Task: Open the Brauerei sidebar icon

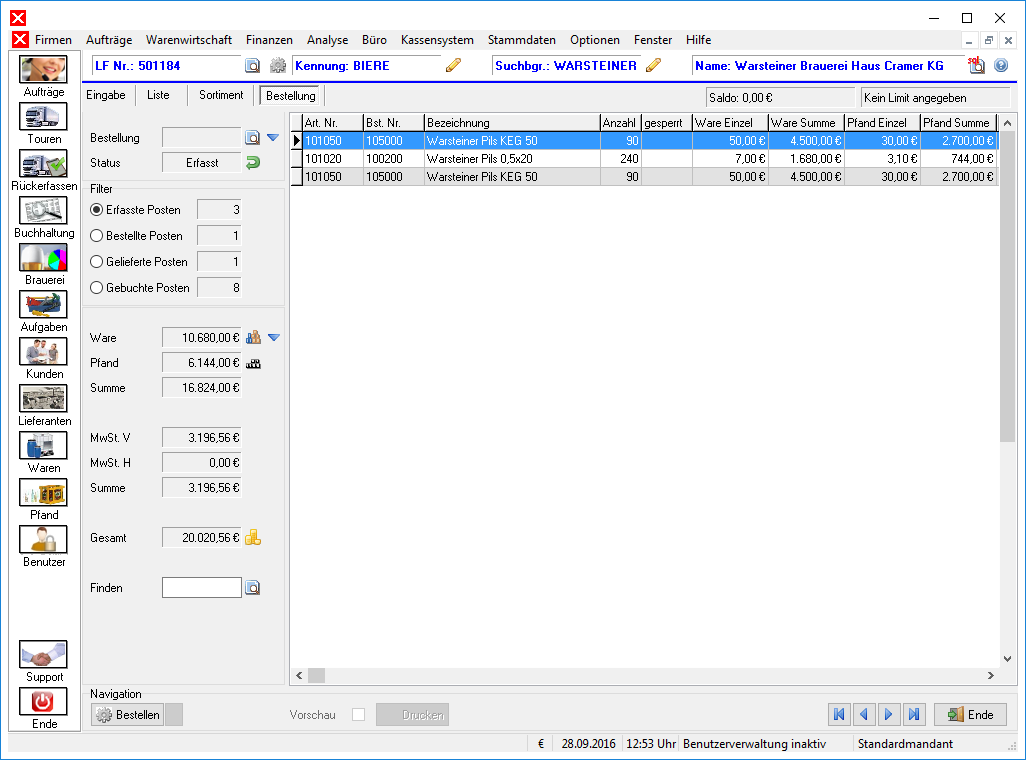Action: [43, 258]
